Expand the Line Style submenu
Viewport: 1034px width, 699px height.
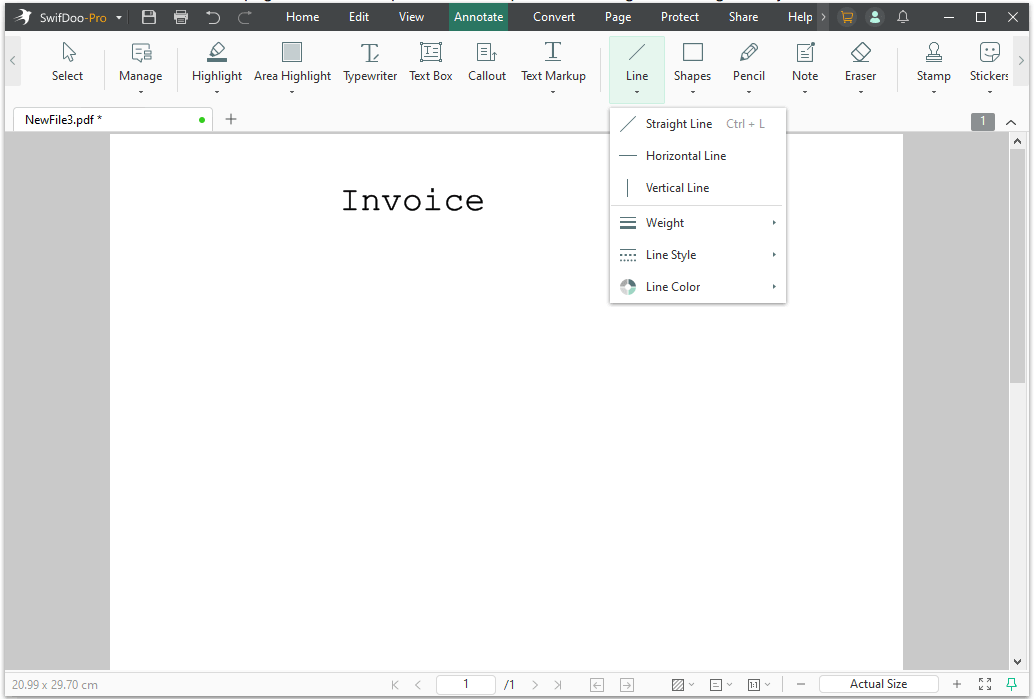pyautogui.click(x=671, y=255)
